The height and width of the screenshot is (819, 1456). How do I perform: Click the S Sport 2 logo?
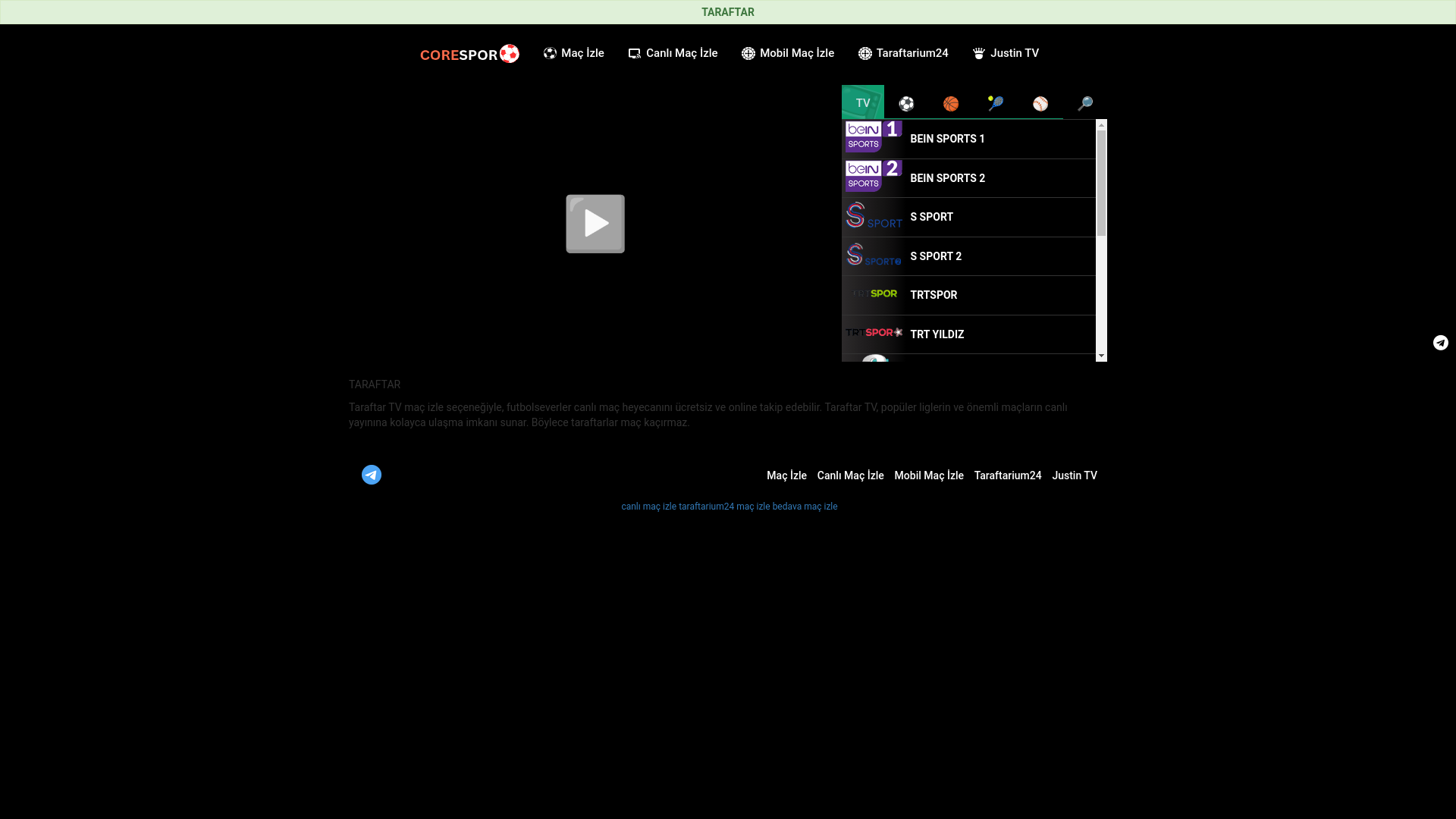[x=874, y=254]
